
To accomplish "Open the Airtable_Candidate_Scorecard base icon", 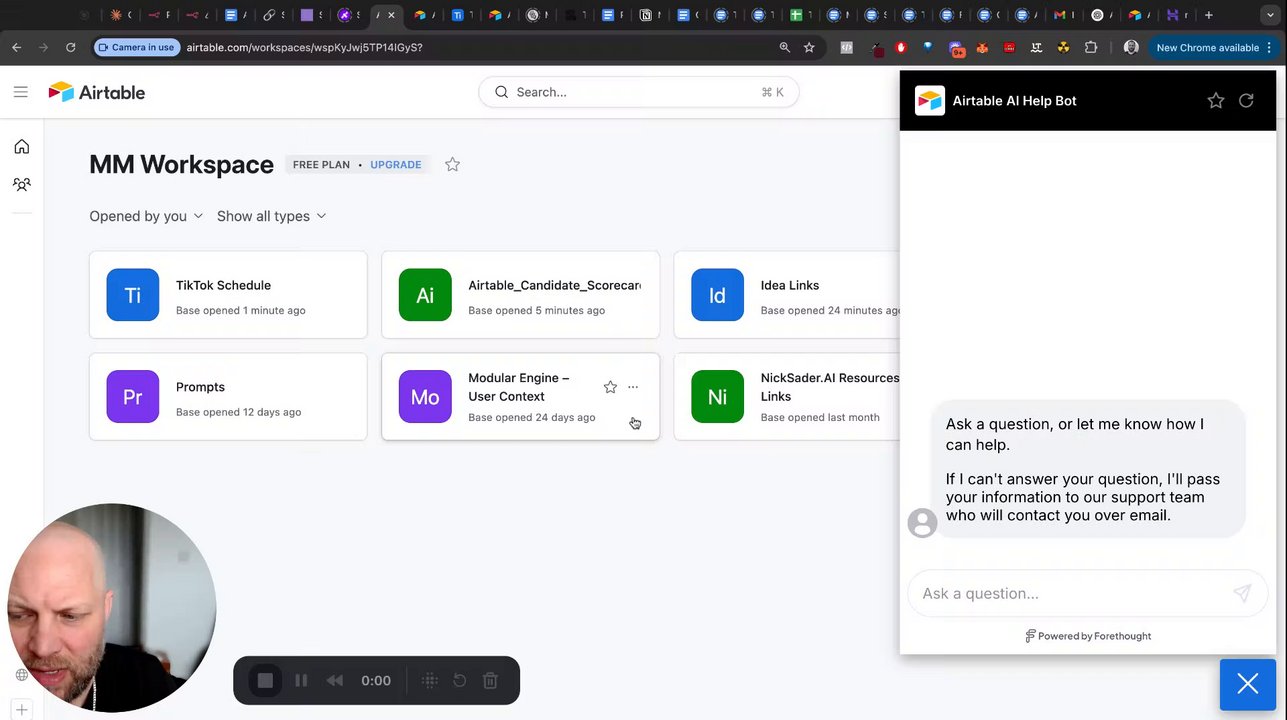I will tap(425, 295).
